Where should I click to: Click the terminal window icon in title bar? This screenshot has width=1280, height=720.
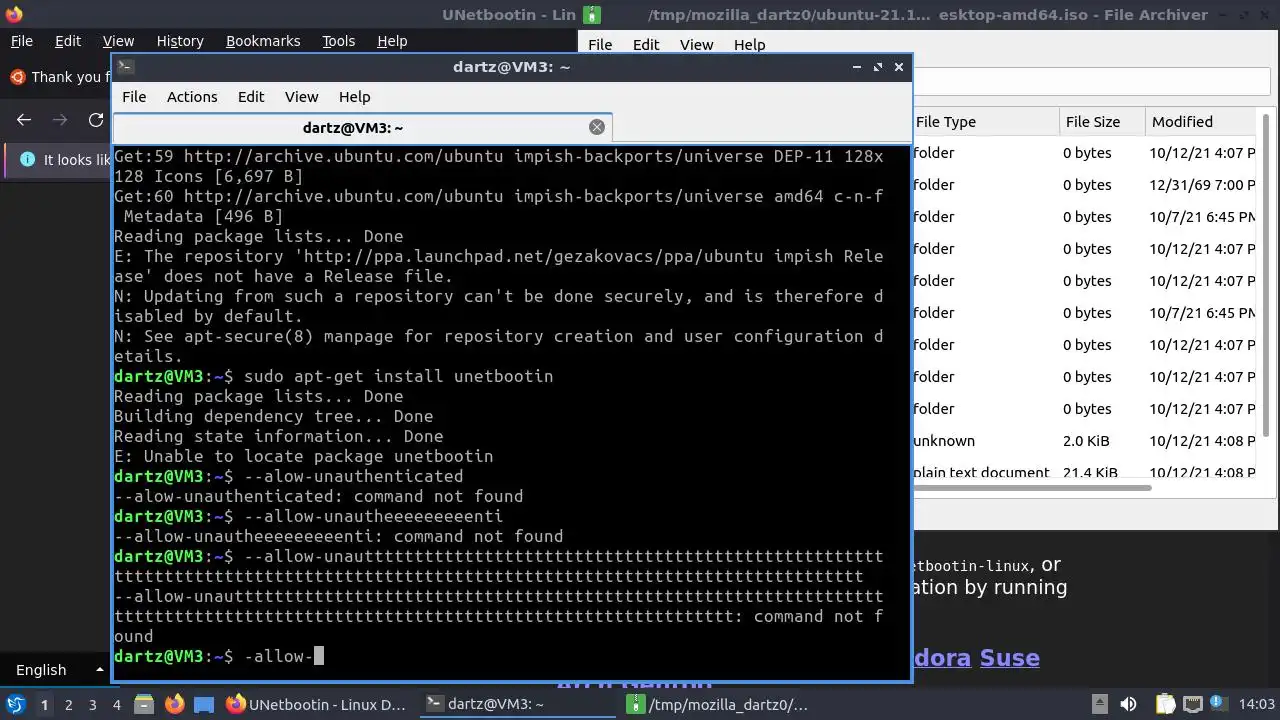tap(125, 67)
